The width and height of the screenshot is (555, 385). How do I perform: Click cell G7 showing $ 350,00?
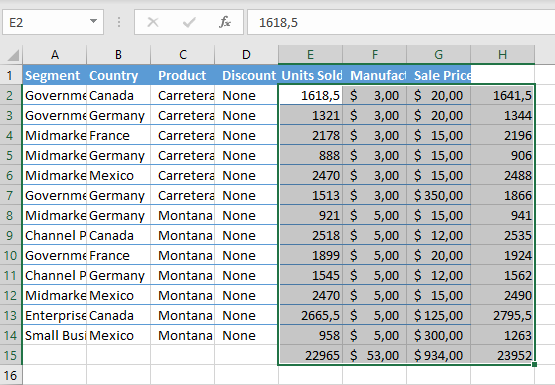click(439, 195)
